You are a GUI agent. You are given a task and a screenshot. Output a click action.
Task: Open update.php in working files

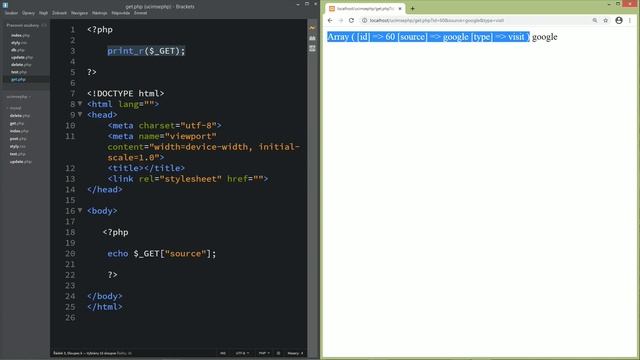(x=22, y=58)
